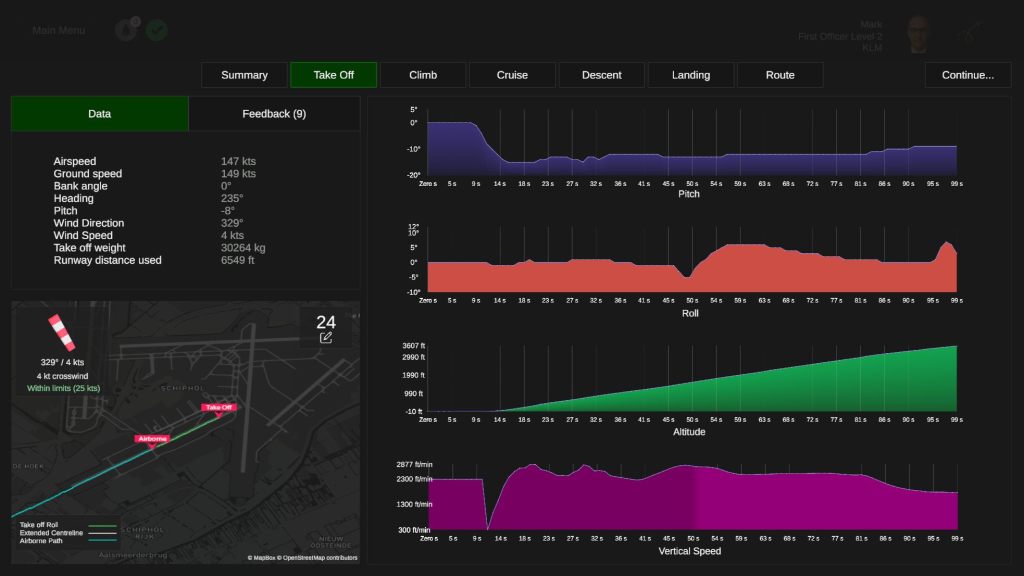Viewport: 1024px width, 576px height.
Task: Go to the Cruise tab
Action: pos(512,75)
